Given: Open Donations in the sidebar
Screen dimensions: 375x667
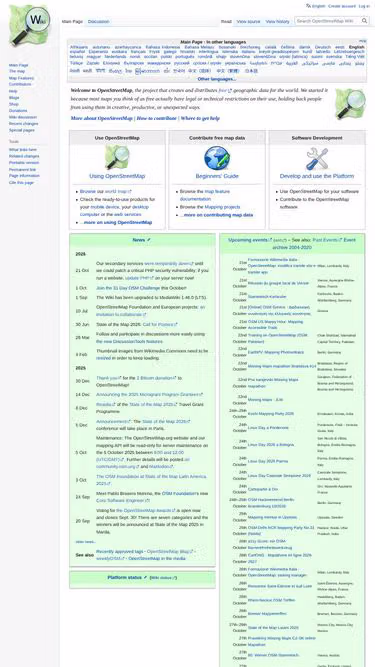Looking at the screenshot, I should tap(18, 111).
